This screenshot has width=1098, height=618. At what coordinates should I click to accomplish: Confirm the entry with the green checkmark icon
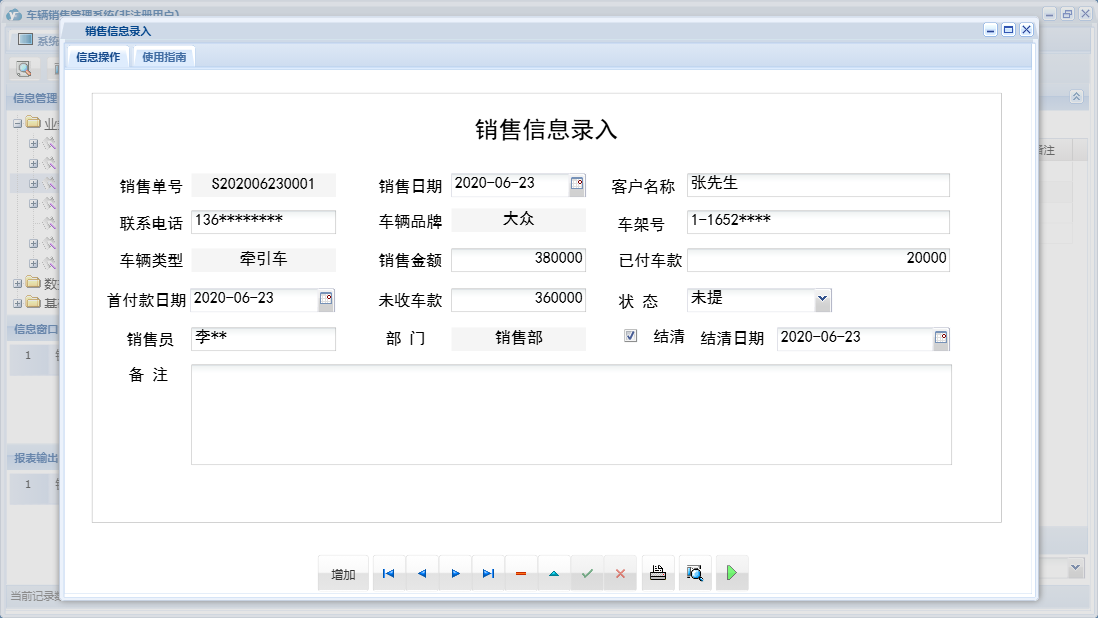point(588,573)
